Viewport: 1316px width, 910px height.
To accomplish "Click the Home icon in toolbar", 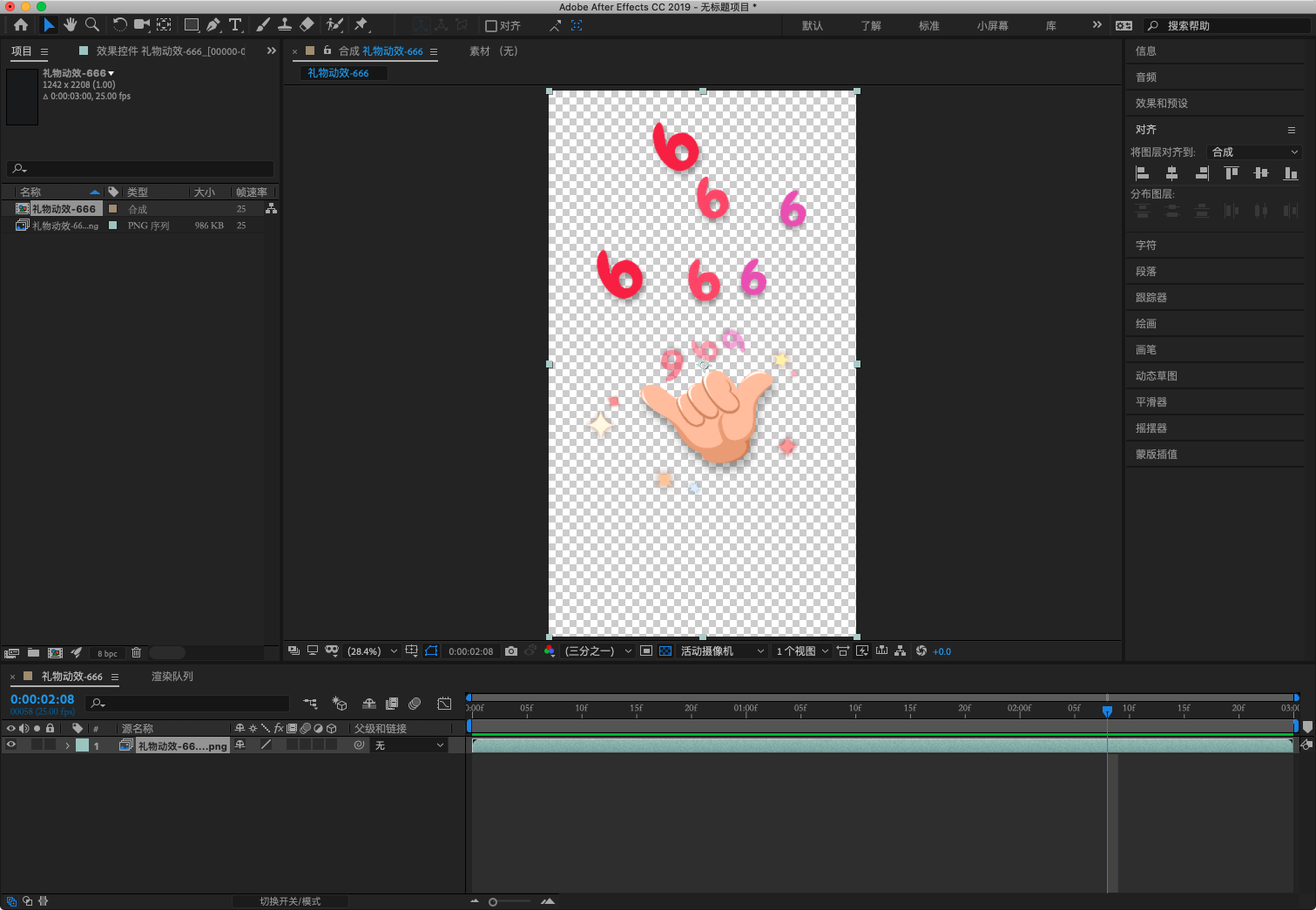I will pos(21,25).
